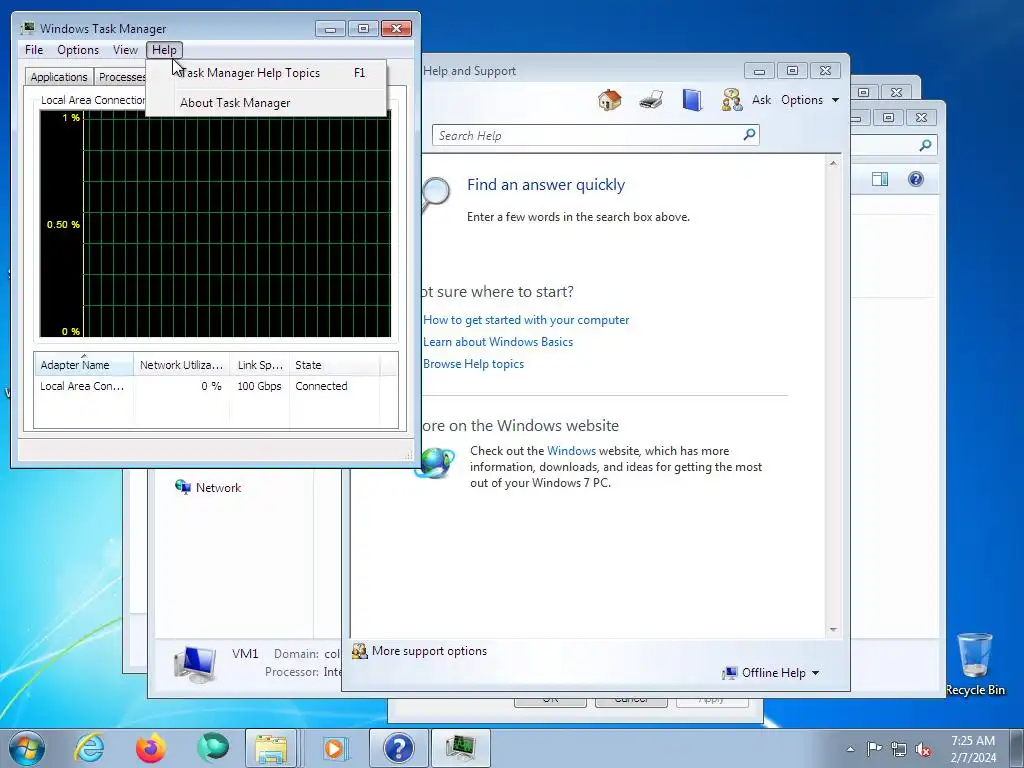The width and height of the screenshot is (1024, 768).
Task: Launch Internet Explorer from taskbar
Action: [89, 748]
